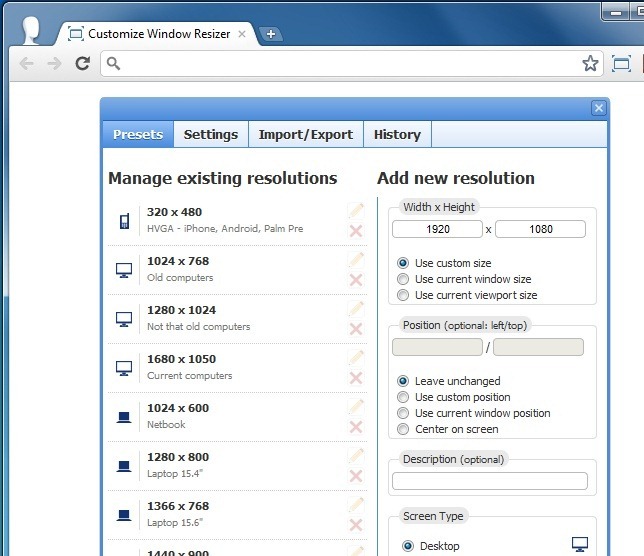The image size is (644, 556).
Task: Click the 'Old computers' description text
Action: [180, 278]
